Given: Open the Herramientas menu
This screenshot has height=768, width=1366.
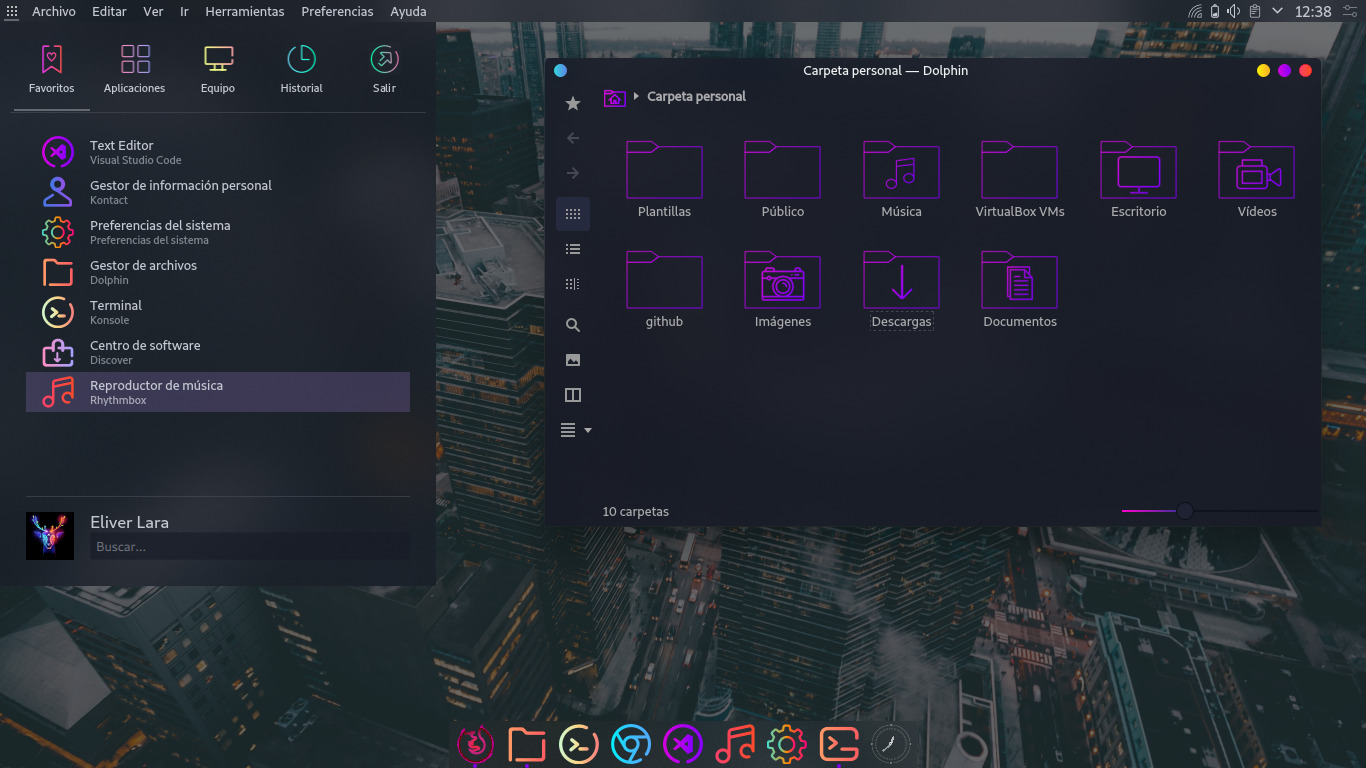Looking at the screenshot, I should (x=244, y=11).
